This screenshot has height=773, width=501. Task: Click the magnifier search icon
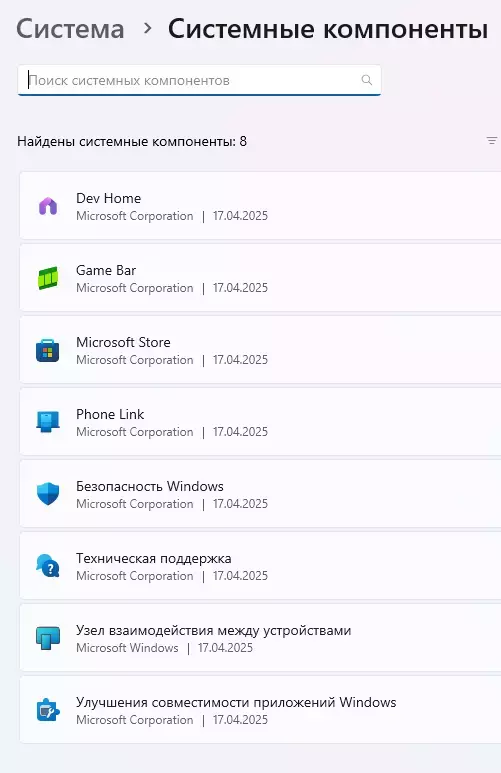pyautogui.click(x=366, y=80)
